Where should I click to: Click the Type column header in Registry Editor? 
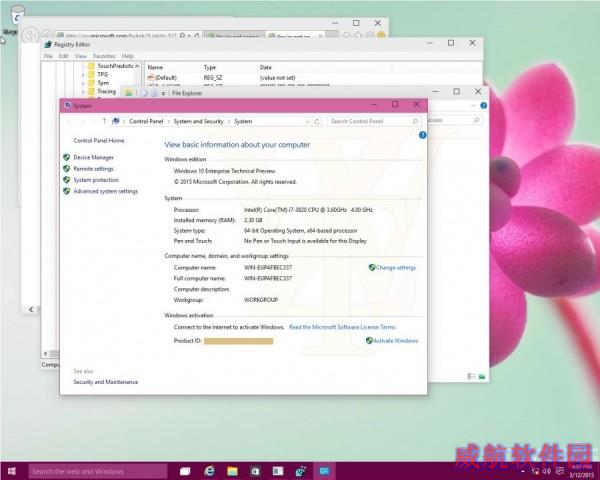click(209, 67)
